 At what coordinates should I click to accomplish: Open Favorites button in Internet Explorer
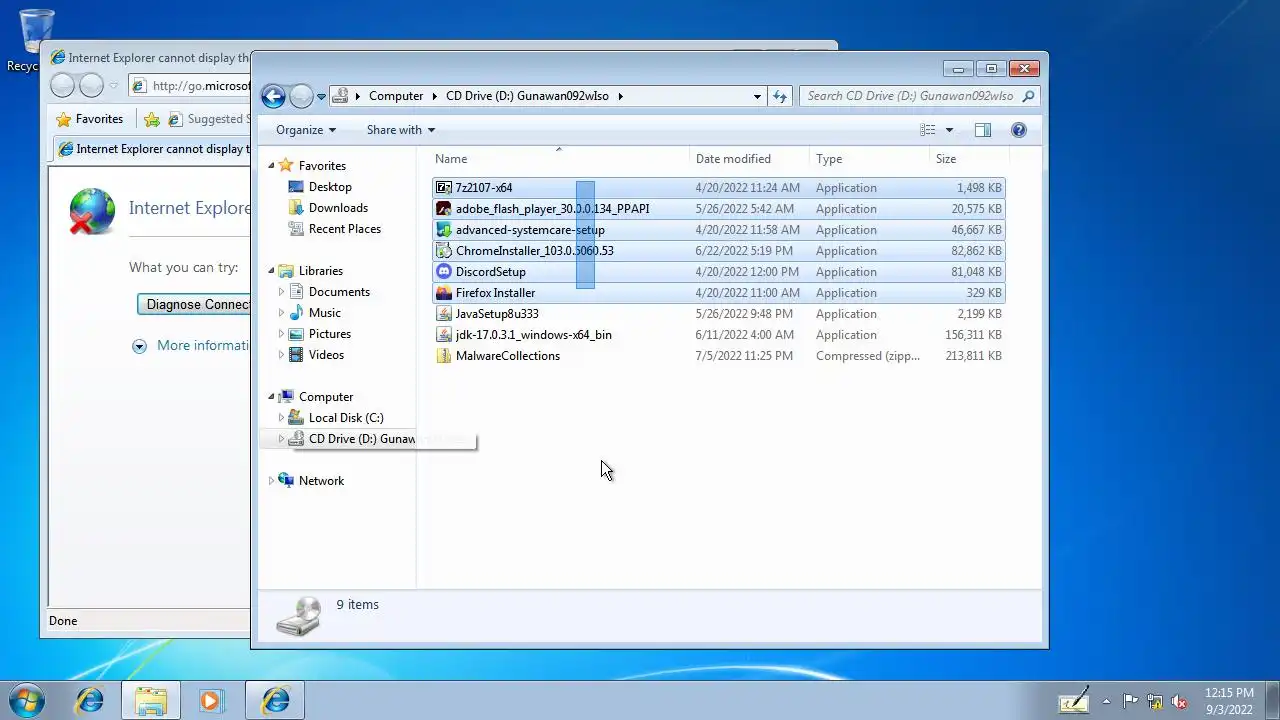(90, 119)
